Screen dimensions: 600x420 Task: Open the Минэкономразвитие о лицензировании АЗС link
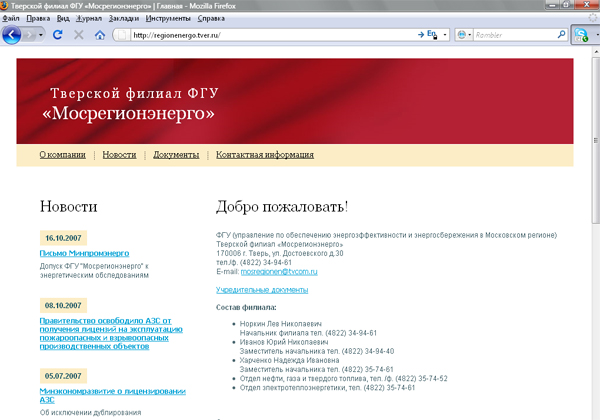(112, 395)
